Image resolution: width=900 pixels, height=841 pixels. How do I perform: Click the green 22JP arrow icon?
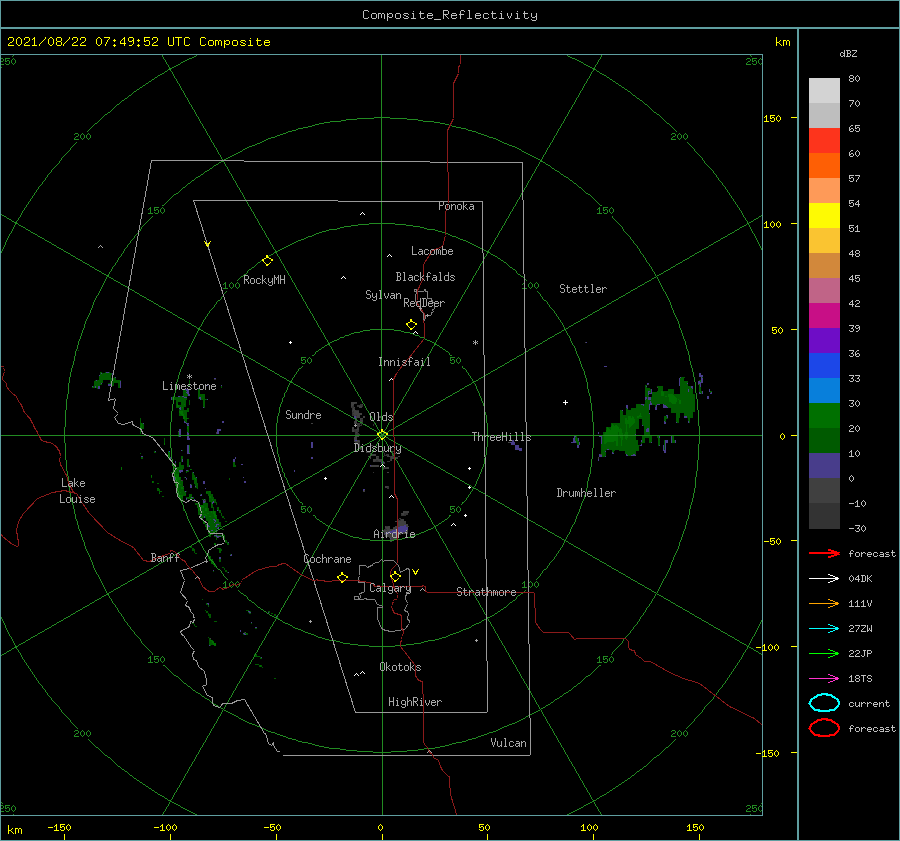click(x=824, y=653)
